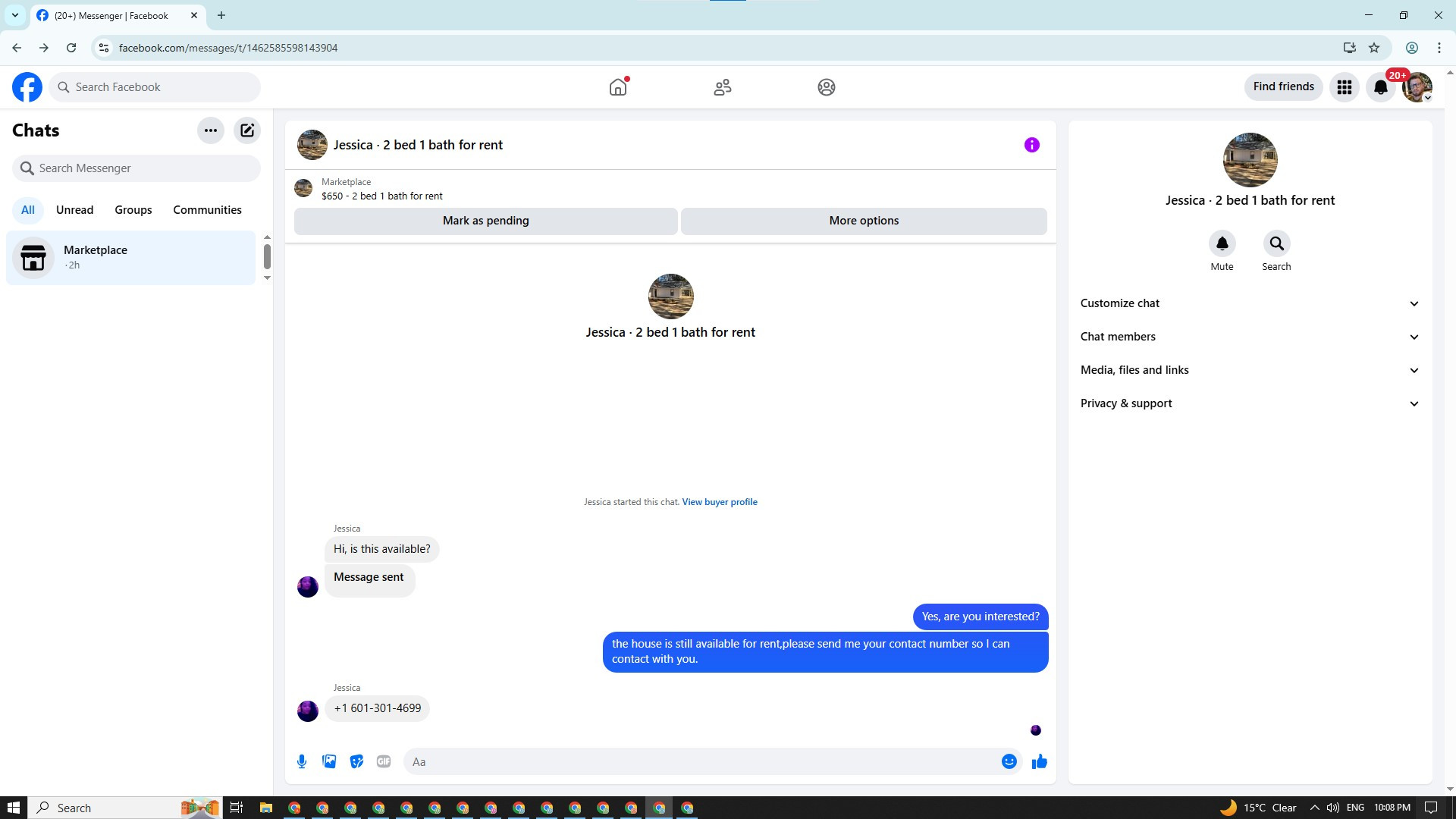Viewport: 1456px width, 819px height.
Task: Select the Unread chats filter
Action: tap(75, 210)
